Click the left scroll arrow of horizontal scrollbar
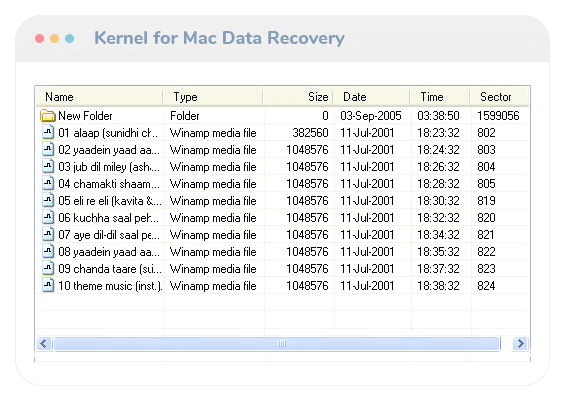The height and width of the screenshot is (401, 565). click(x=44, y=343)
